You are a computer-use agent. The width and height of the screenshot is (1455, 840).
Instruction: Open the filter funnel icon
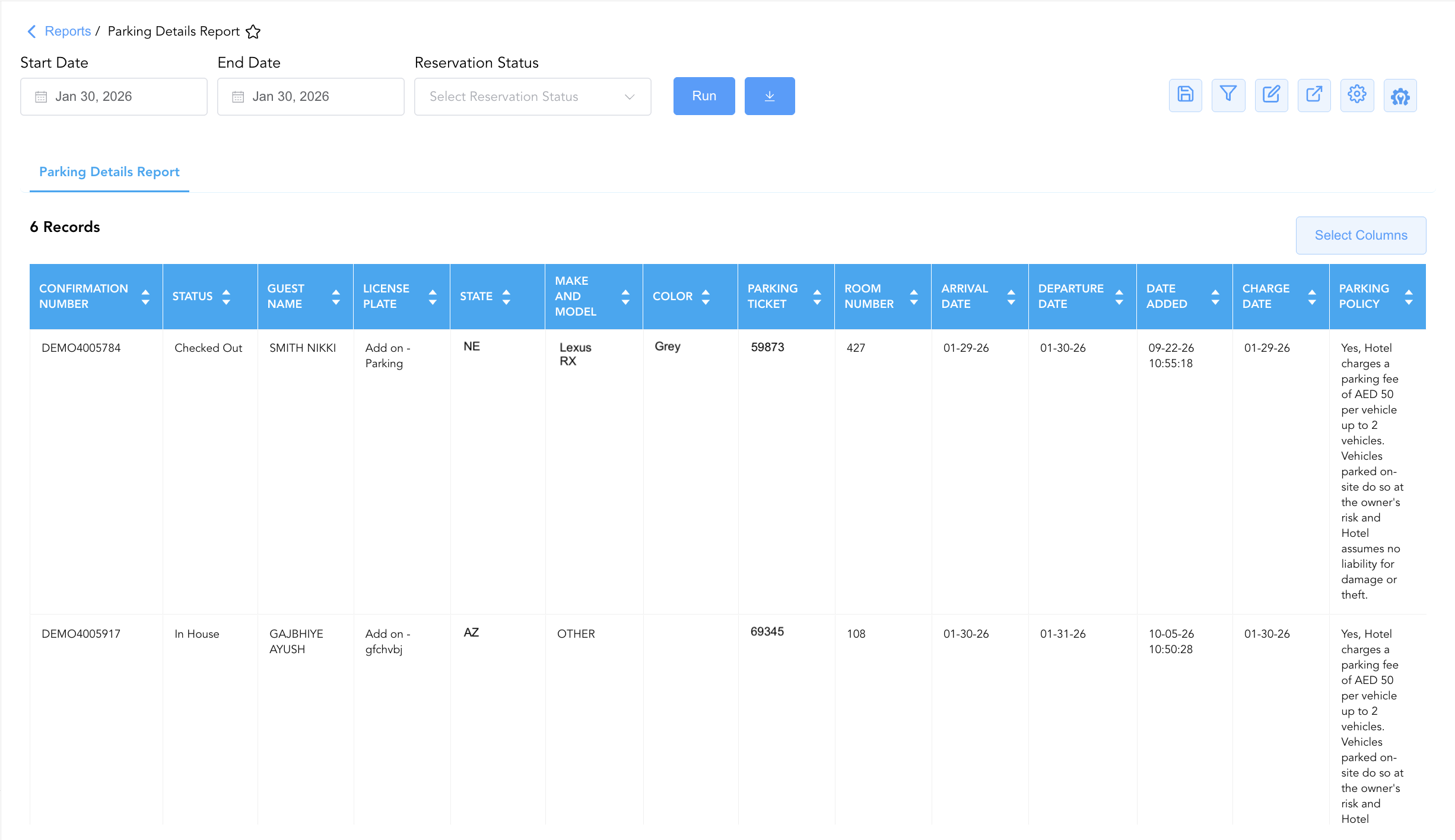(x=1228, y=95)
